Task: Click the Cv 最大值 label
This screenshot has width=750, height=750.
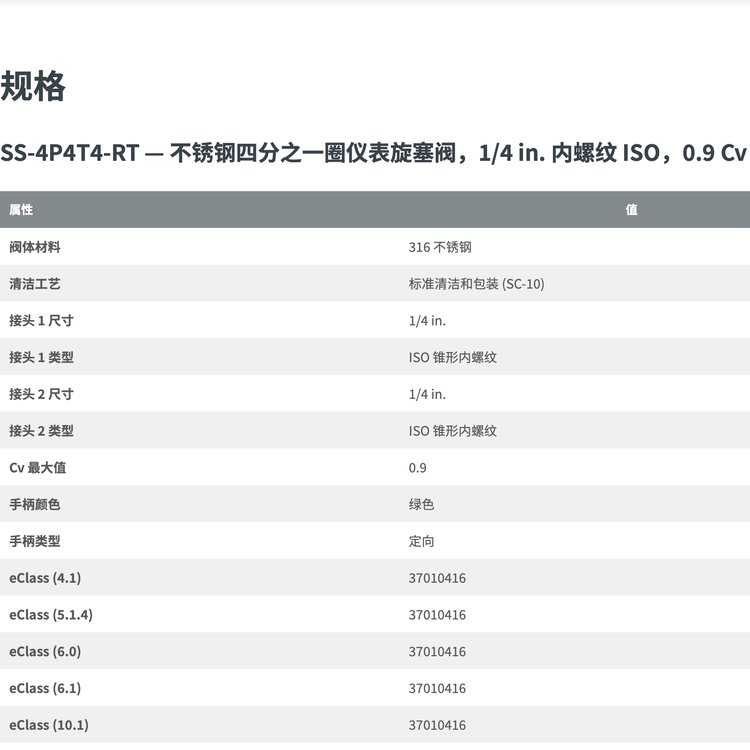Action: (x=38, y=468)
